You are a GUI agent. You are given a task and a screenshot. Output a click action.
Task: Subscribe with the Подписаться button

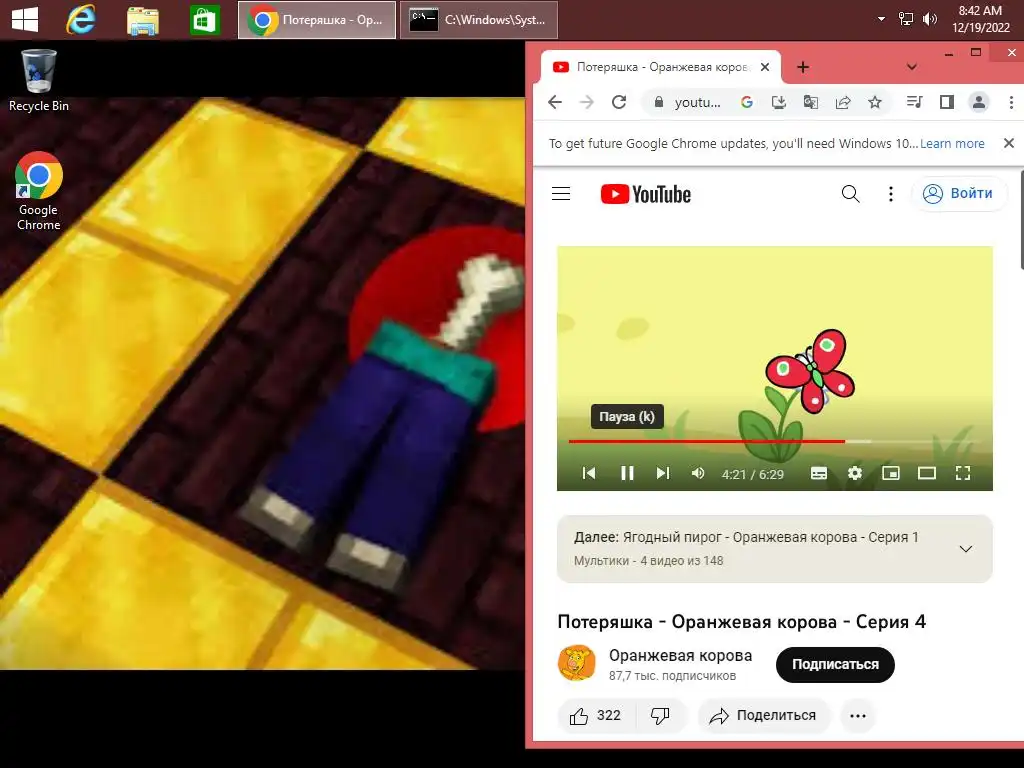point(835,664)
